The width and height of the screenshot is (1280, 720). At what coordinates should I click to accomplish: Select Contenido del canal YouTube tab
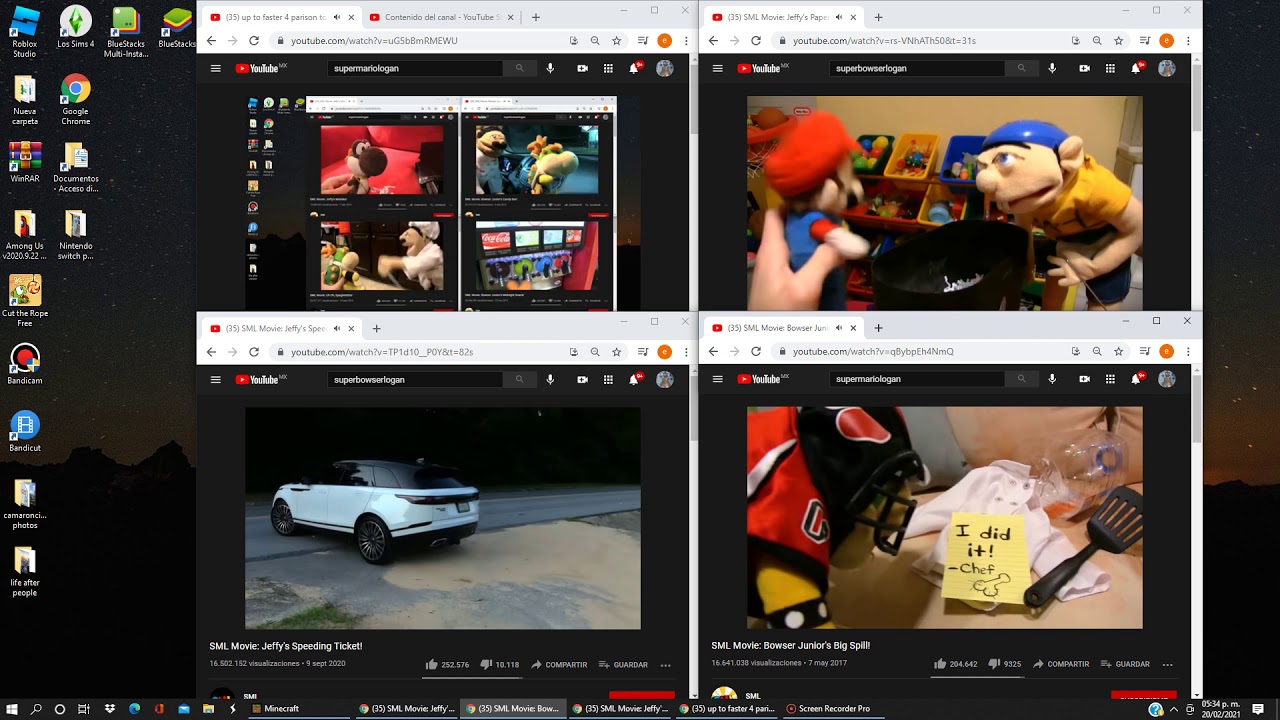(x=441, y=17)
